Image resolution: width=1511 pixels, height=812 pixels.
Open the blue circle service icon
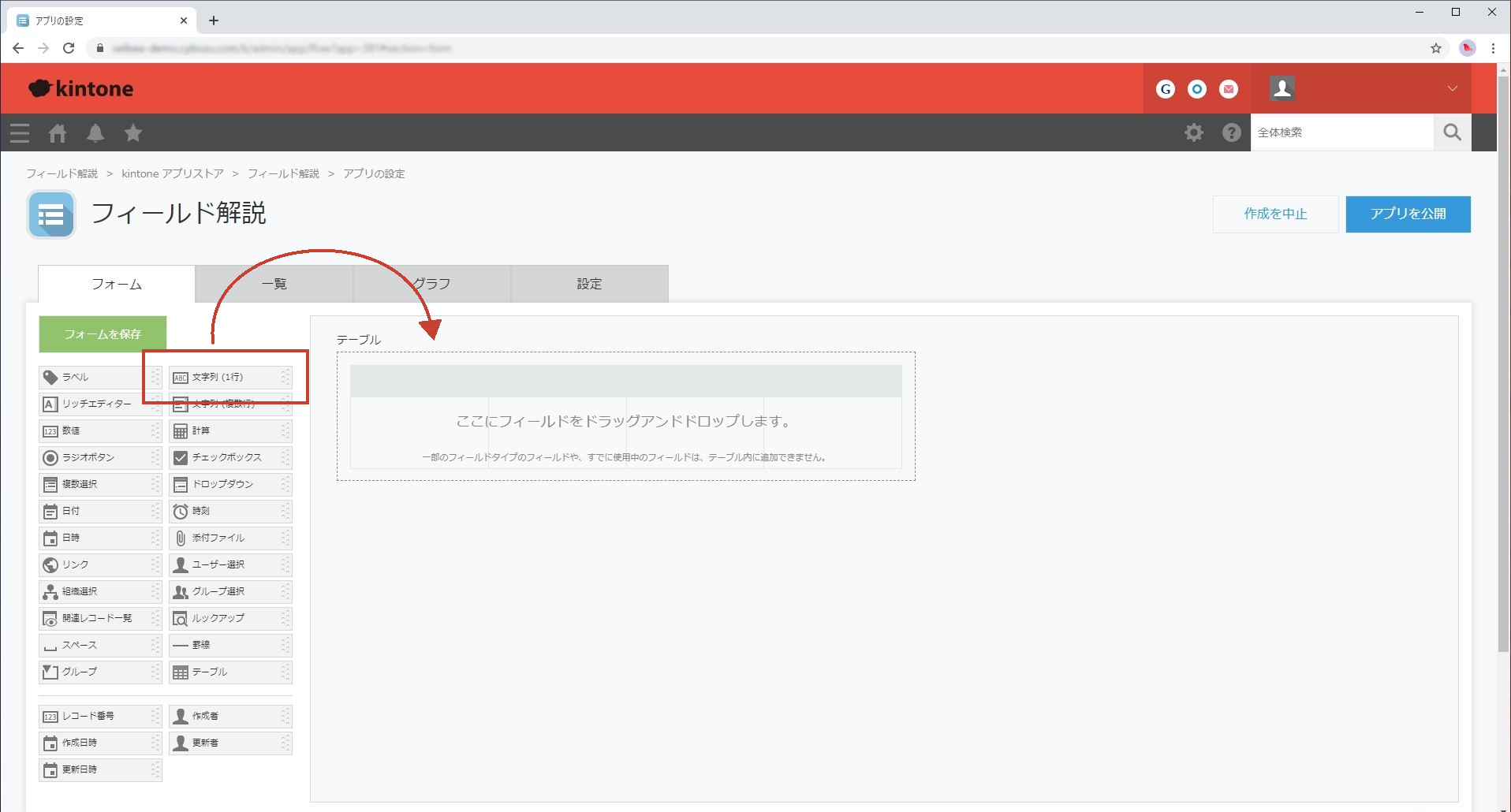[1197, 89]
